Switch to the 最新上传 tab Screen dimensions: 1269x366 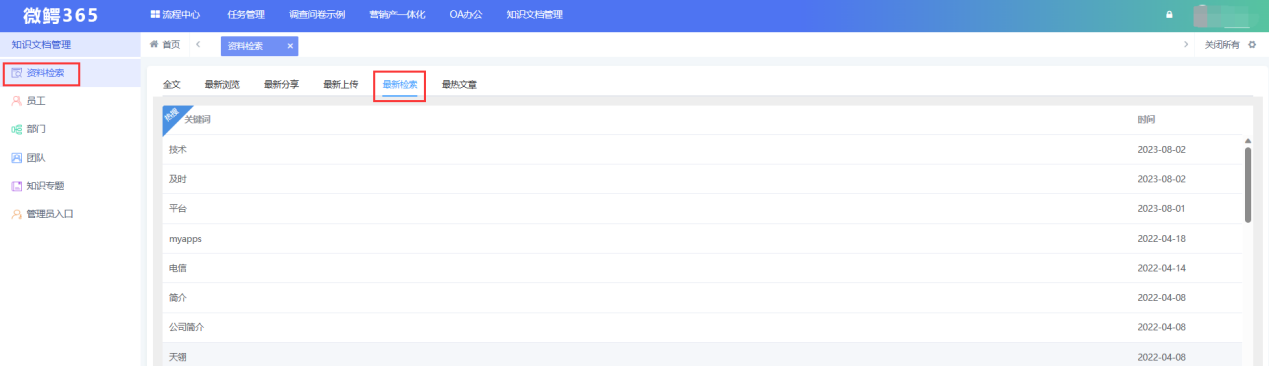tap(340, 85)
